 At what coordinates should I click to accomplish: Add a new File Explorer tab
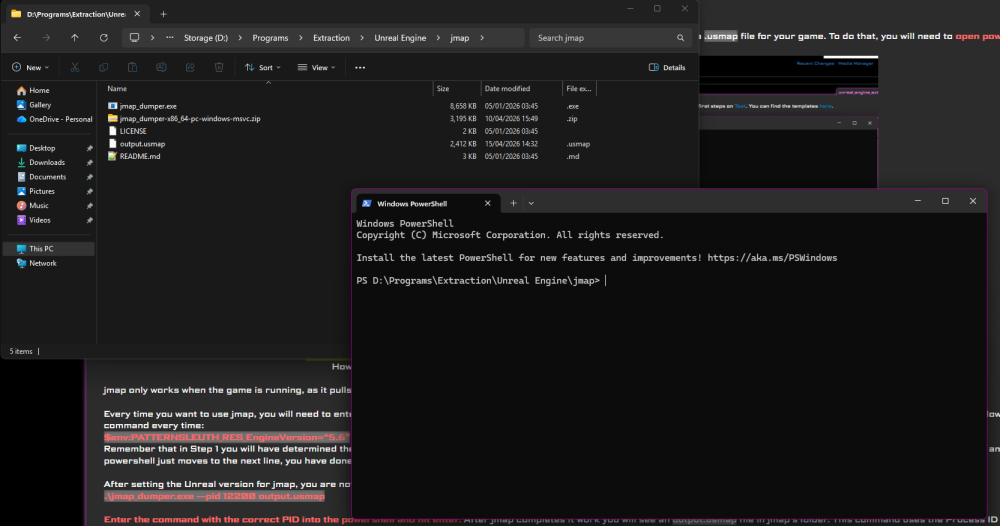(164, 14)
